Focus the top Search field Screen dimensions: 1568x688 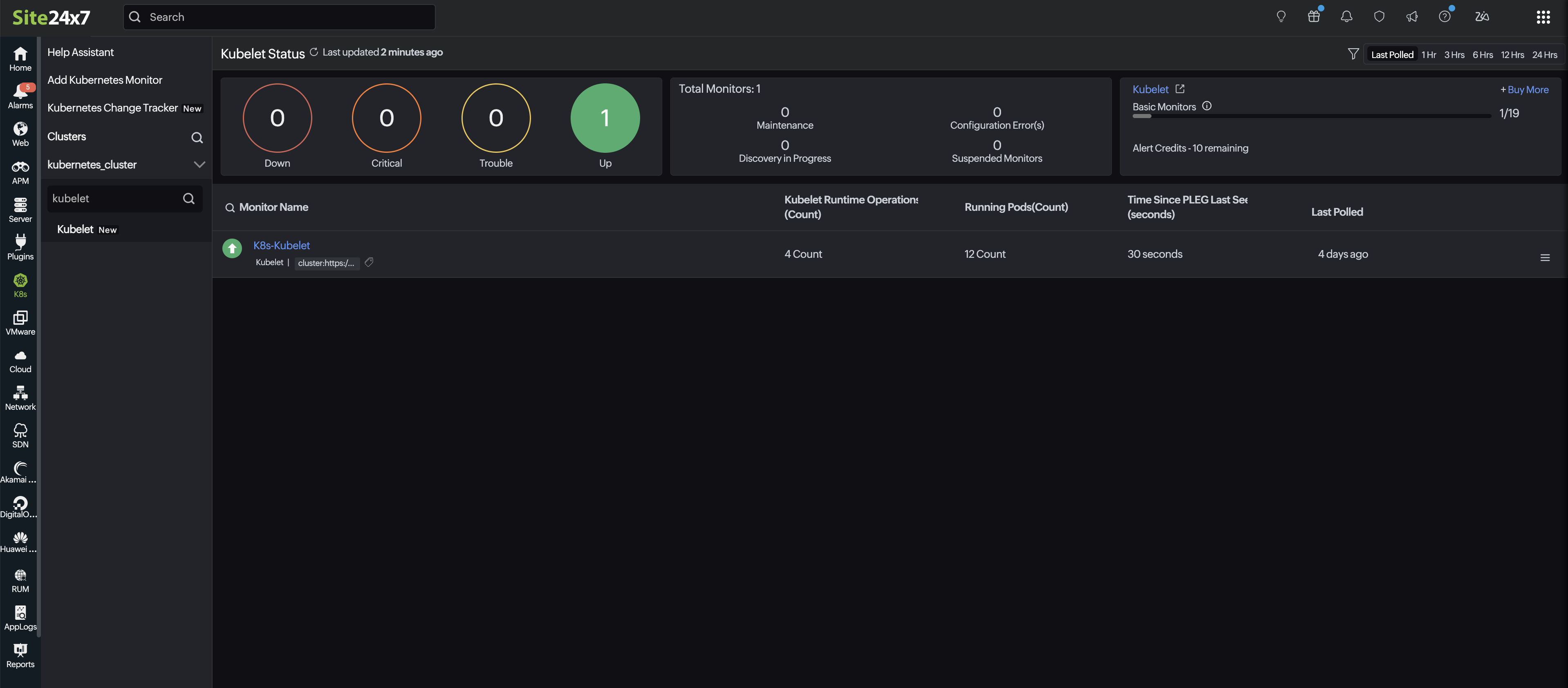(279, 17)
